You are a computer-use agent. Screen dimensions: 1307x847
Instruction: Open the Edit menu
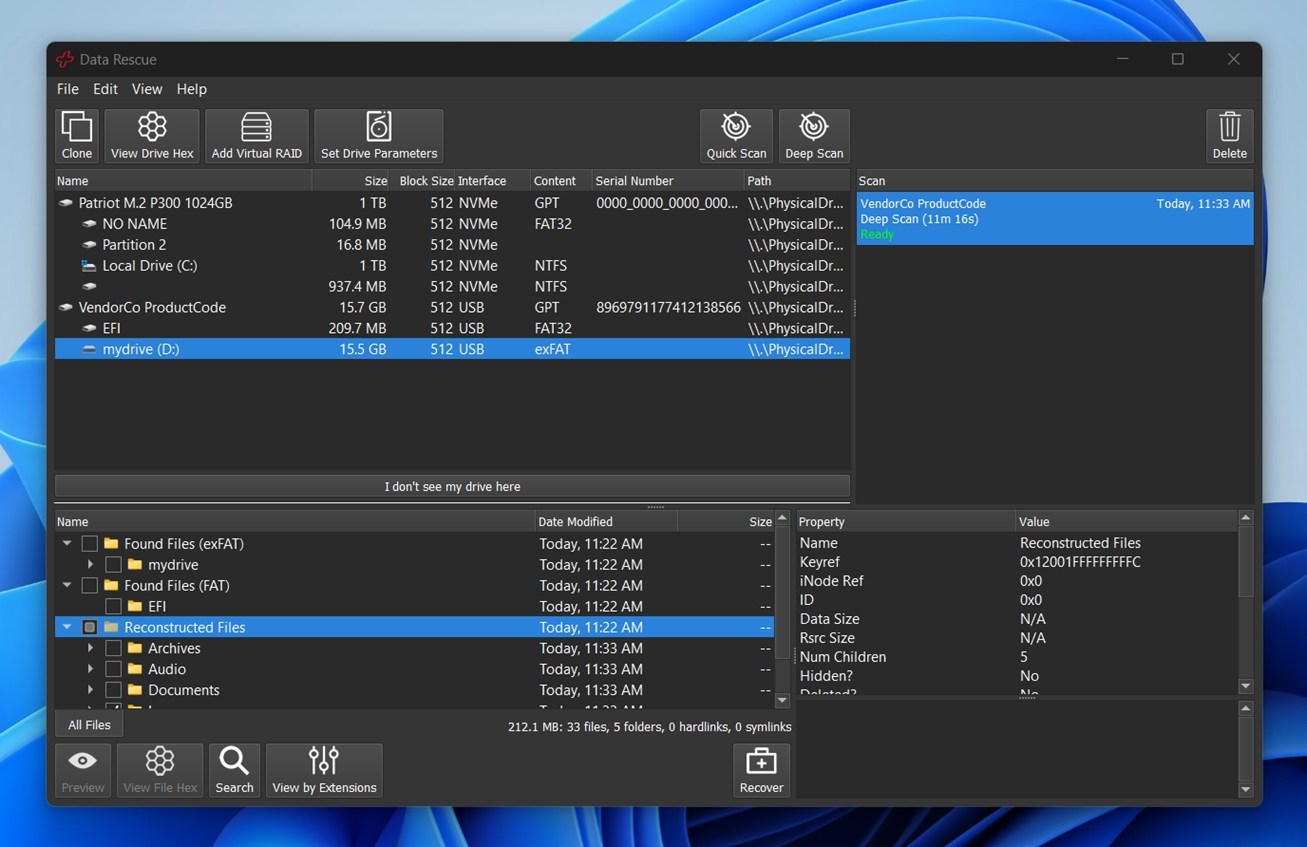pyautogui.click(x=104, y=89)
